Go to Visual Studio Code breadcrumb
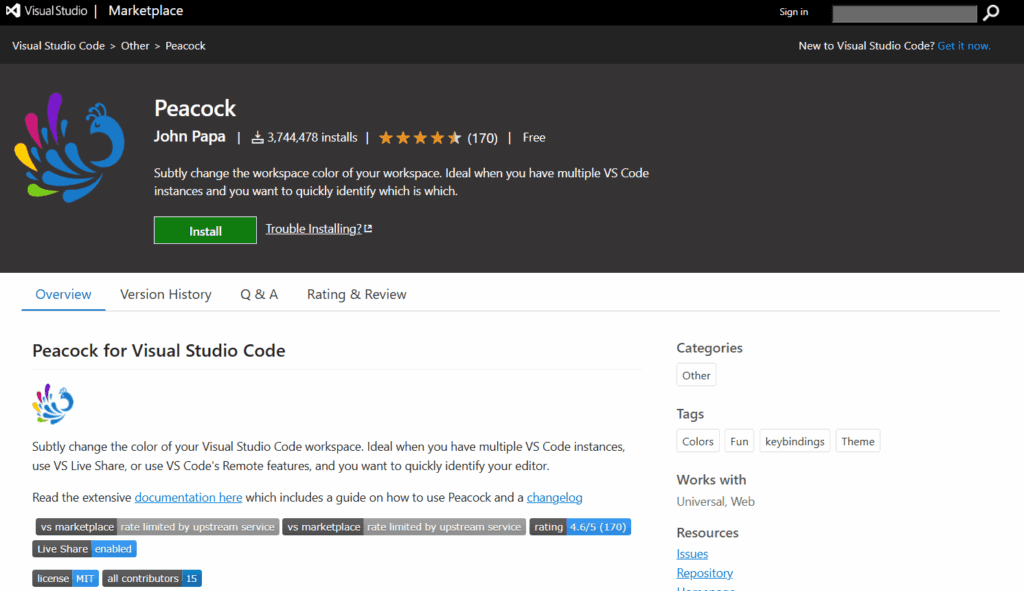This screenshot has width=1024, height=591. [x=58, y=46]
